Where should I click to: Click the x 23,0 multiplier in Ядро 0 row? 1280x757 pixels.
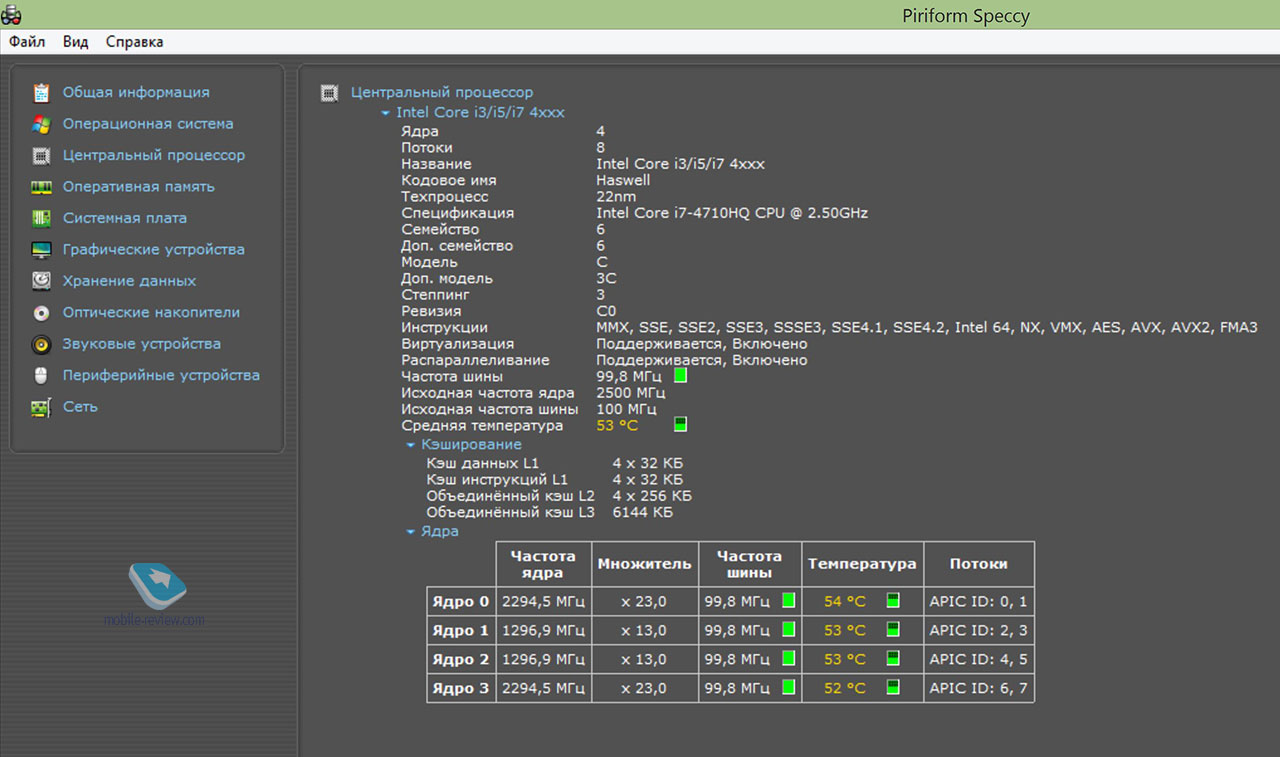(x=643, y=601)
